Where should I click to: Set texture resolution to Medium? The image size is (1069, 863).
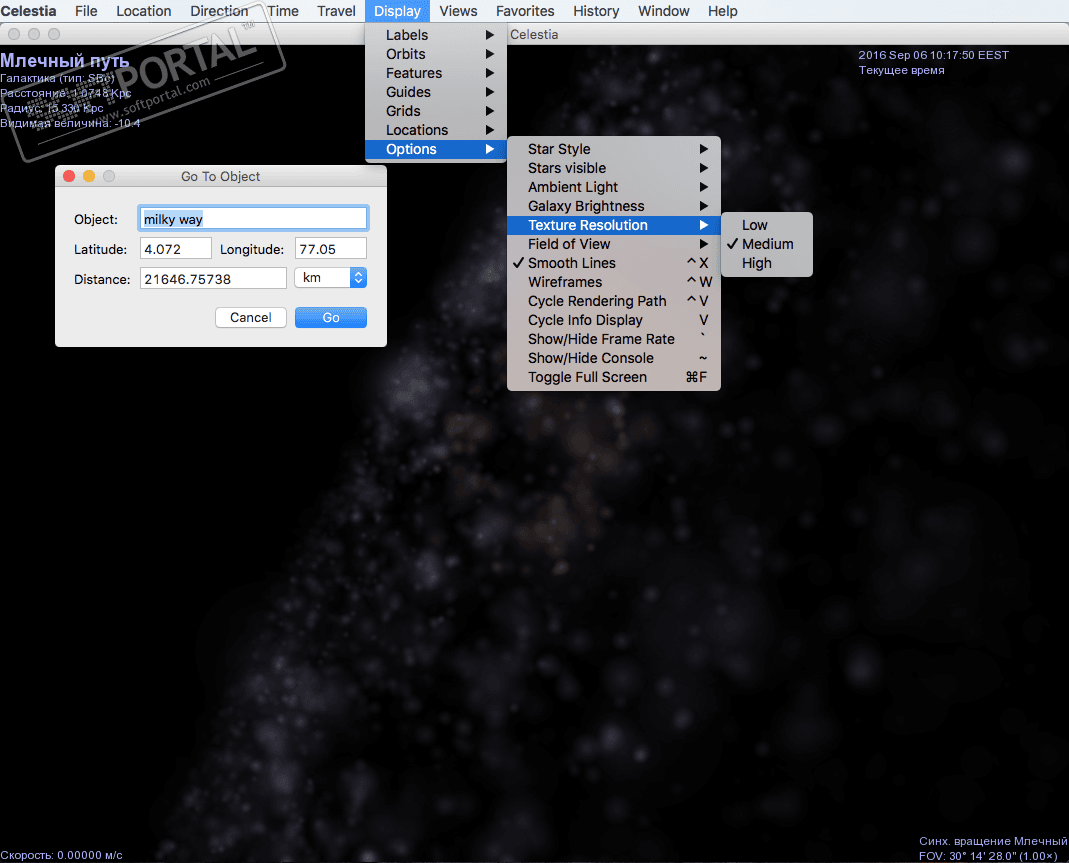click(x=767, y=244)
